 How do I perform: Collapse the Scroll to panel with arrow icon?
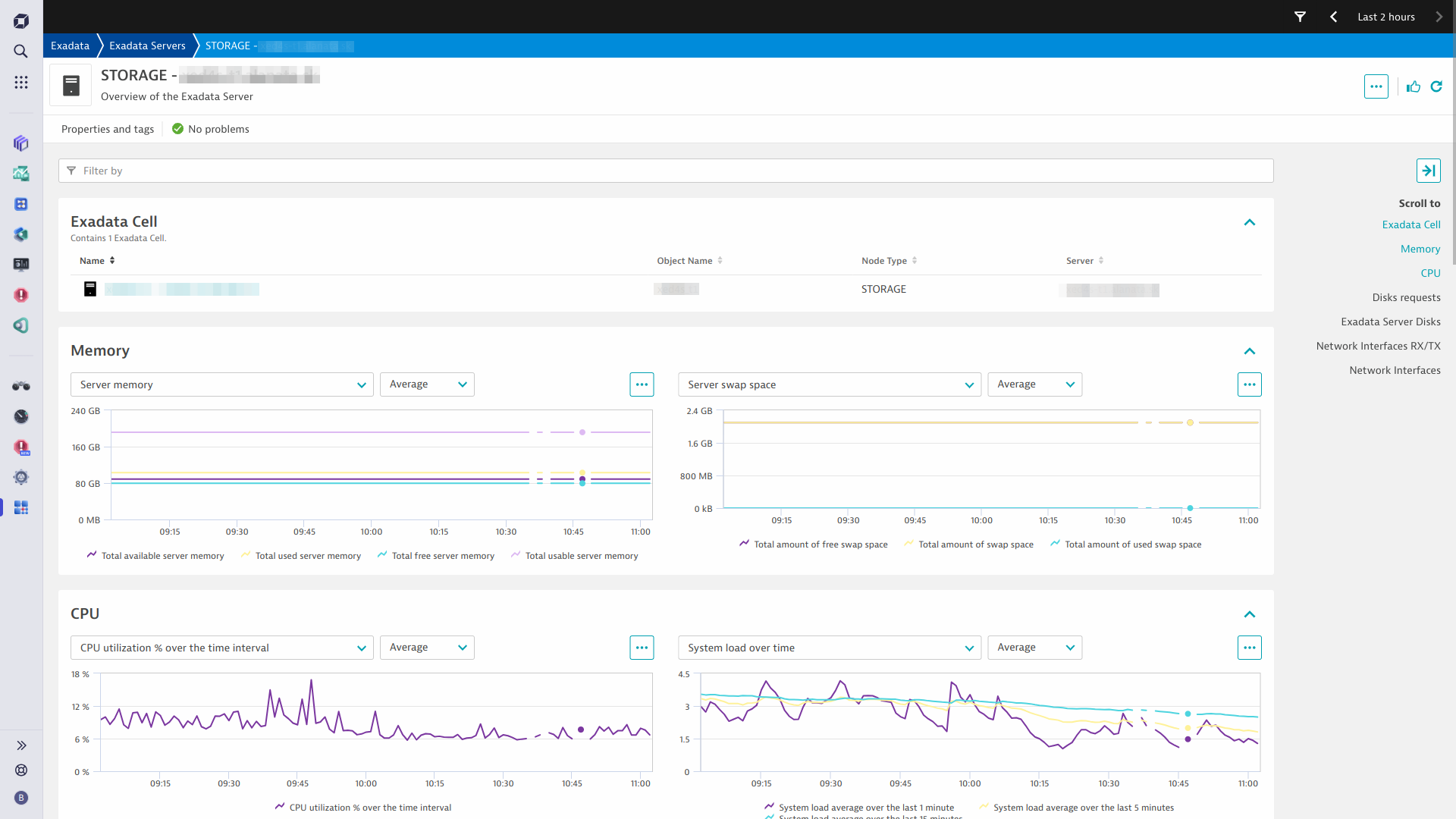click(1429, 171)
